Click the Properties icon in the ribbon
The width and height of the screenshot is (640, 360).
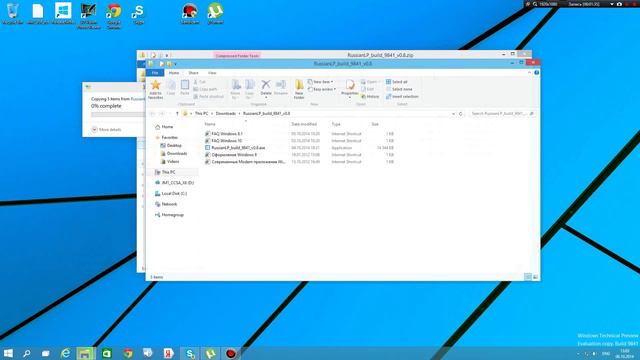pyautogui.click(x=350, y=84)
